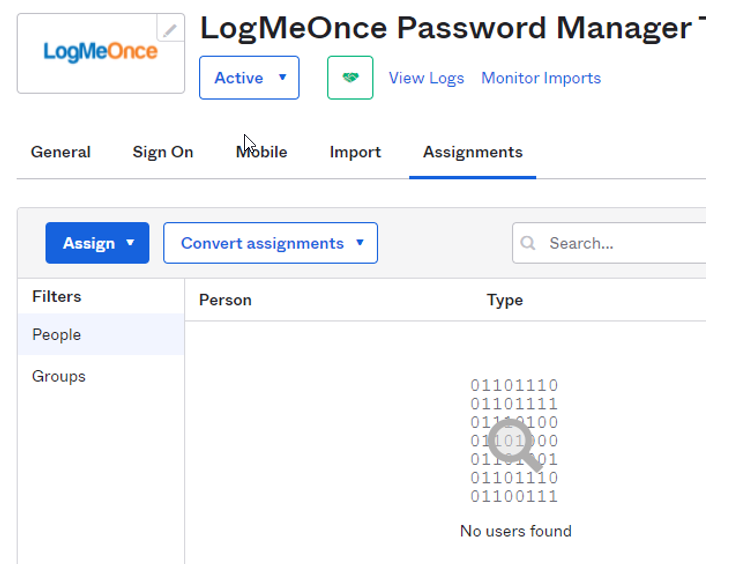Image resolution: width=753 pixels, height=564 pixels.
Task: Click the Person column header
Action: 225,300
